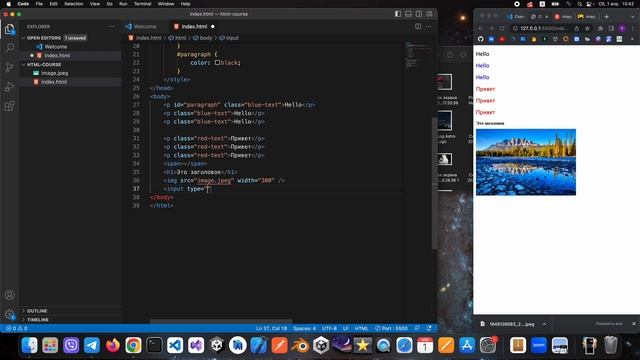This screenshot has width=640, height=360.
Task: Open the Chrome extensions puzzle icon
Action: pos(600,28)
